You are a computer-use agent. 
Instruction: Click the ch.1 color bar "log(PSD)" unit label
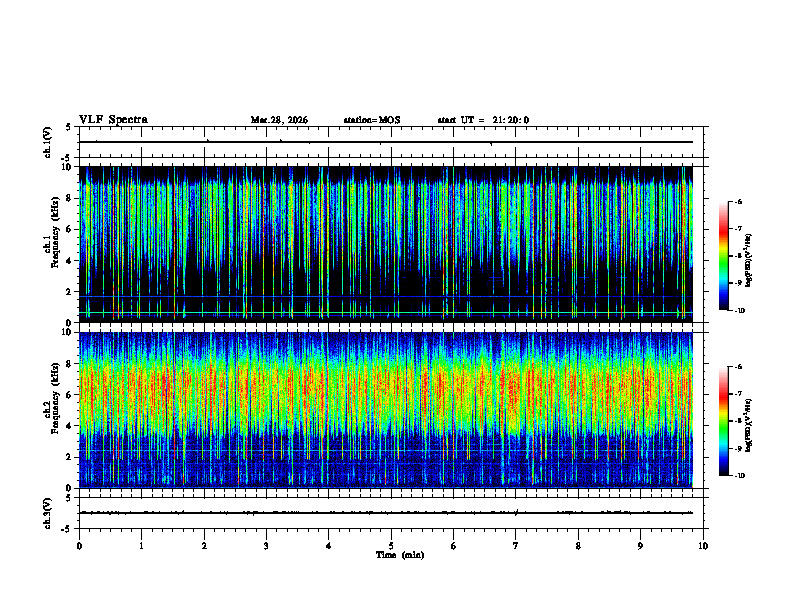pyautogui.click(x=748, y=260)
